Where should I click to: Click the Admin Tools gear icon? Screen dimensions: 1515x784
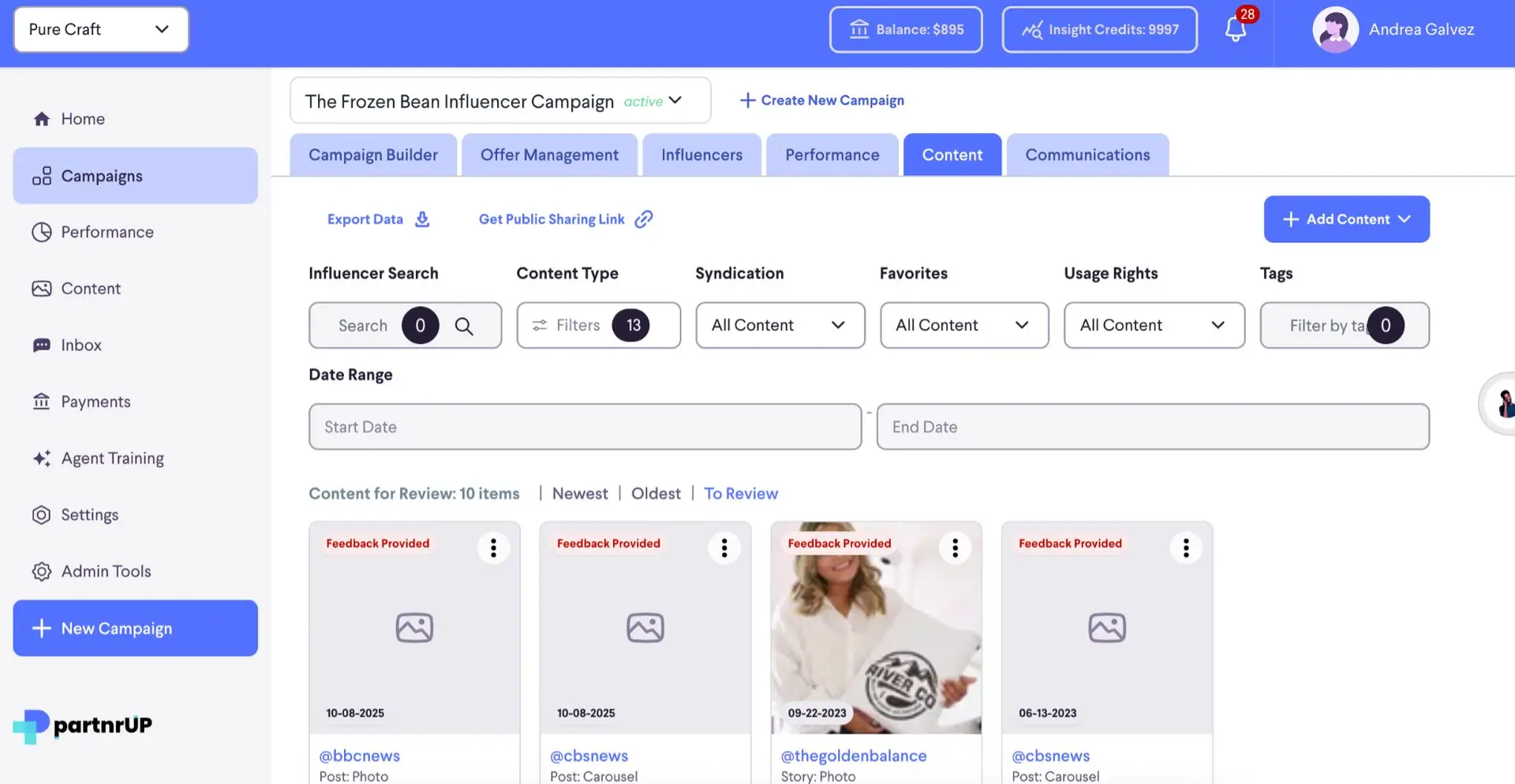42,571
